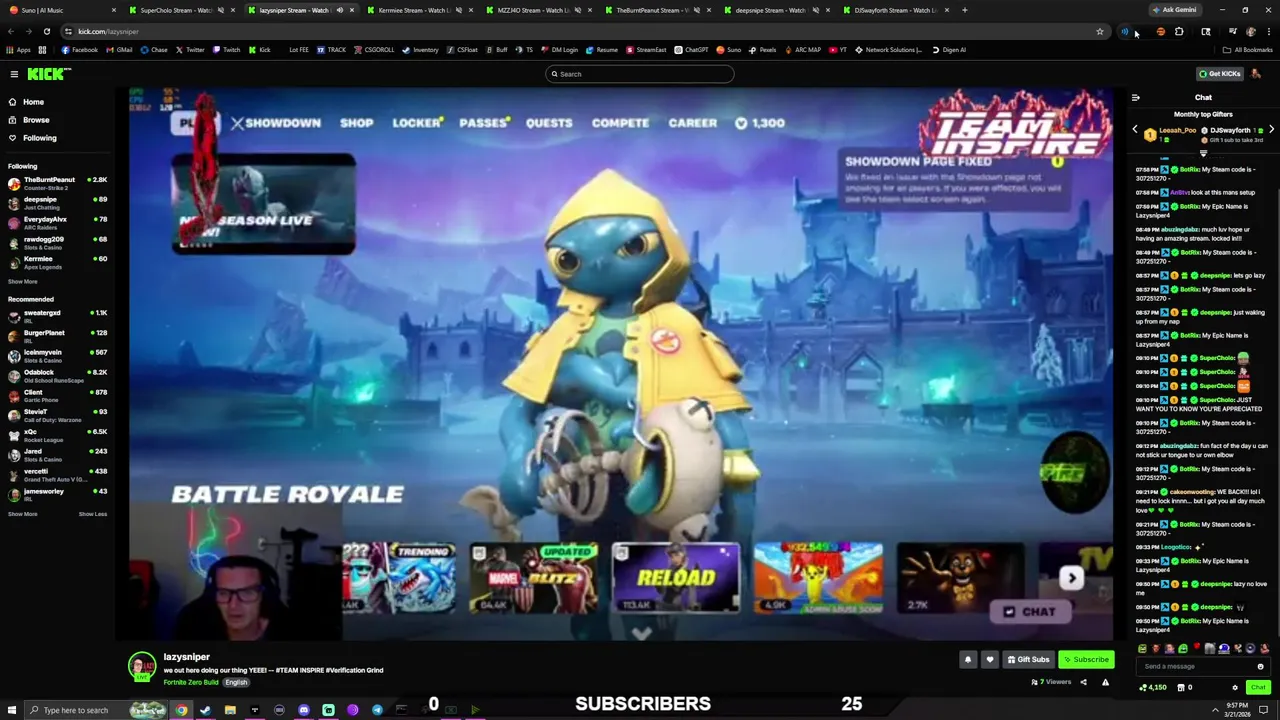Viewport: 1280px width, 720px height.
Task: Open user profile avatar at top right
Action: 1256,74
